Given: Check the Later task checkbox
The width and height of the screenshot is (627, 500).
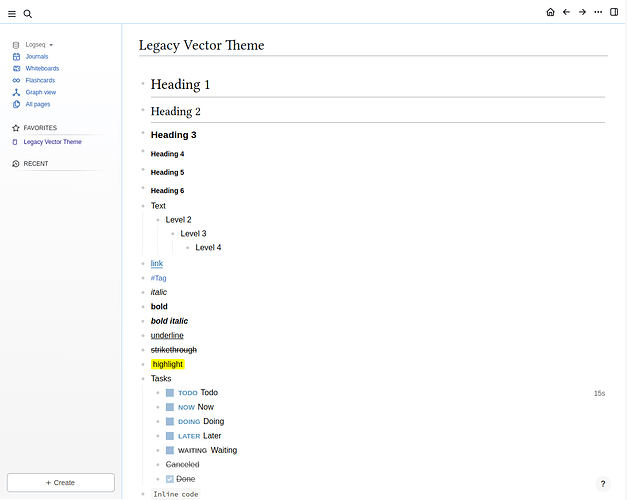Looking at the screenshot, I should (170, 436).
